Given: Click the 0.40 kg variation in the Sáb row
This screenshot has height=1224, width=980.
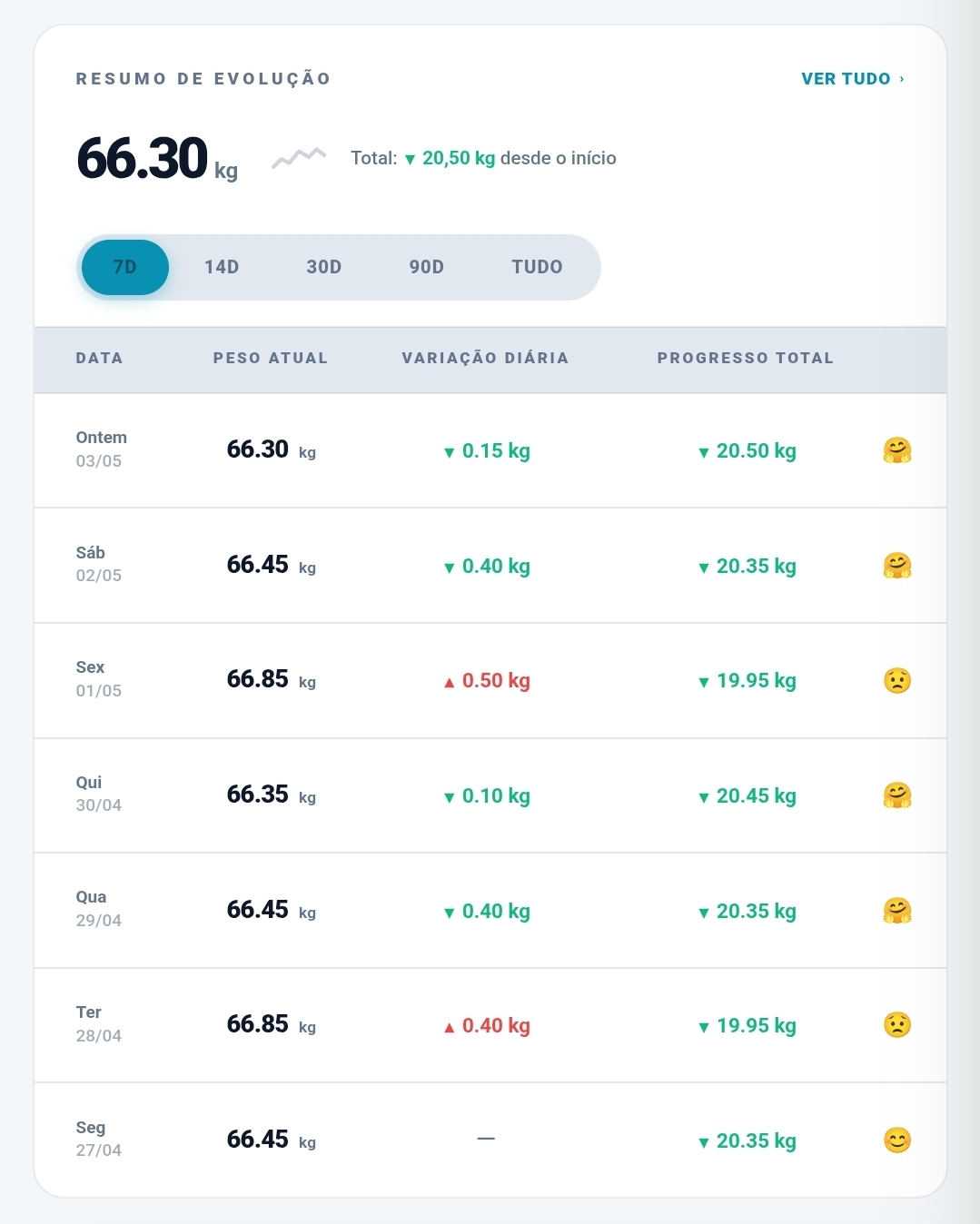Looking at the screenshot, I should 487,566.
